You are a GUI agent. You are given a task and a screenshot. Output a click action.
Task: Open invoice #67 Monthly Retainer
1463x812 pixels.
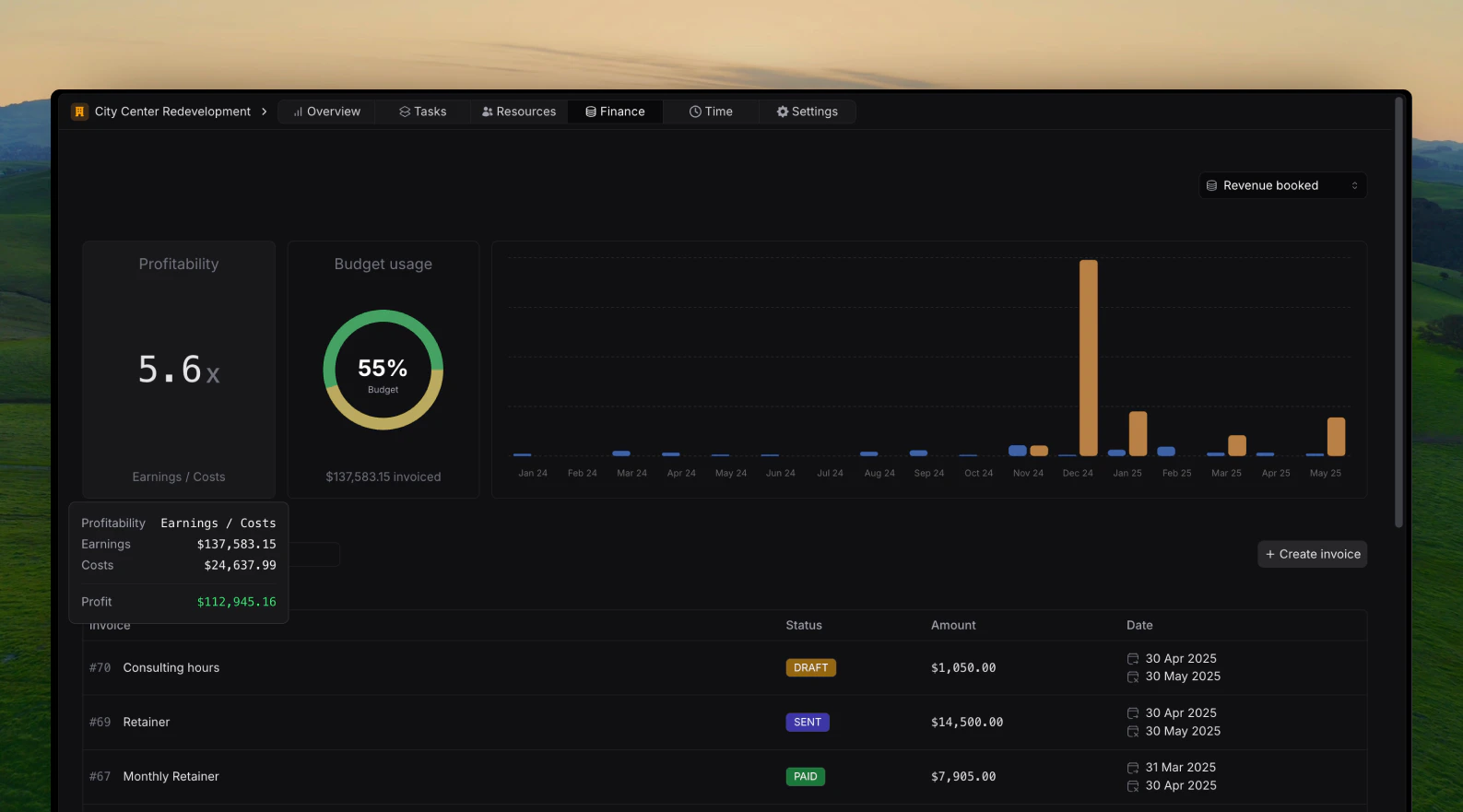point(725,777)
